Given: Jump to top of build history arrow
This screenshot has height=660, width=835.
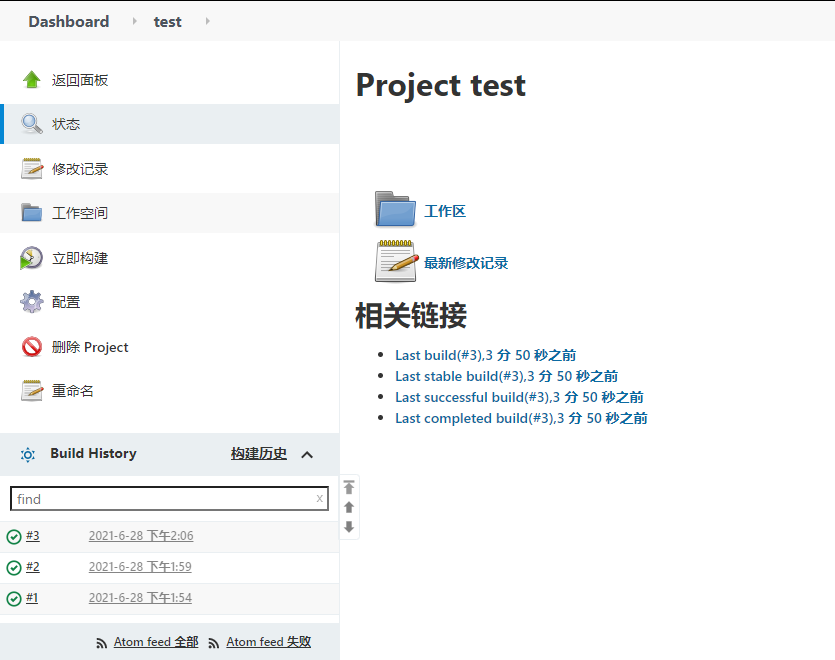Looking at the screenshot, I should (349, 487).
